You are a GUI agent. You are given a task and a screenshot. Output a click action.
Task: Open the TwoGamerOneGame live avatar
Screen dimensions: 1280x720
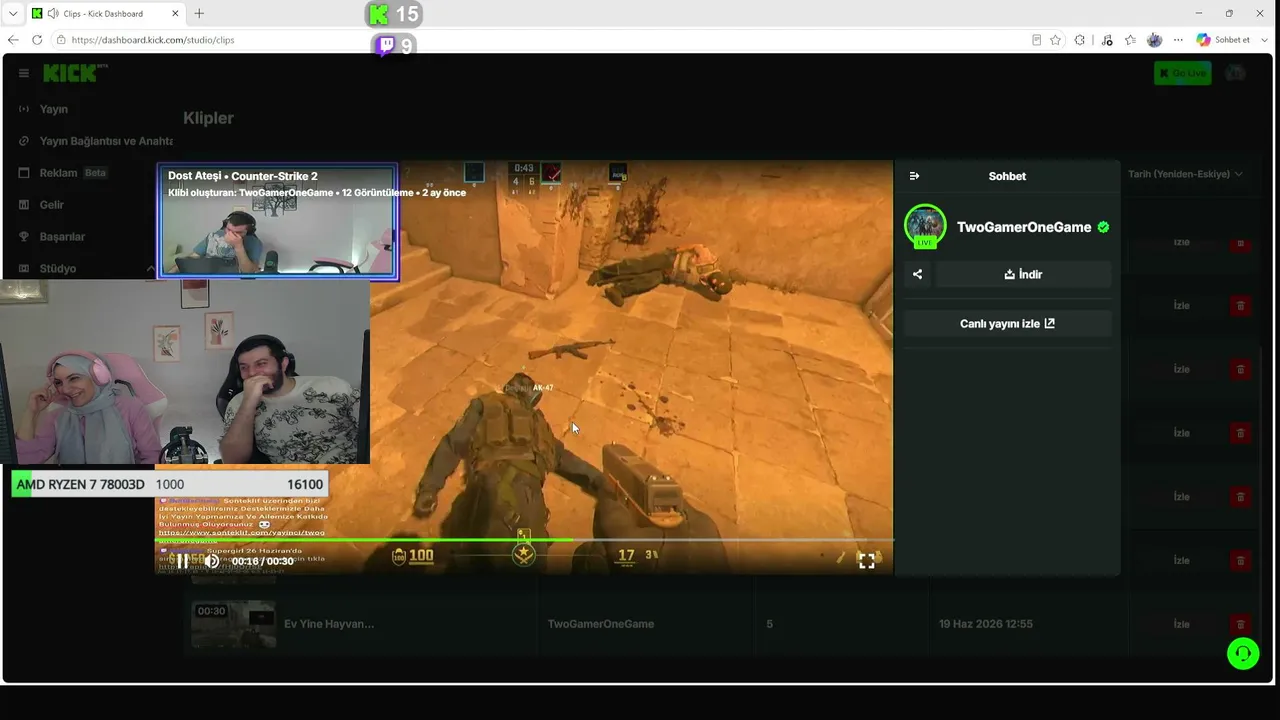pyautogui.click(x=925, y=226)
